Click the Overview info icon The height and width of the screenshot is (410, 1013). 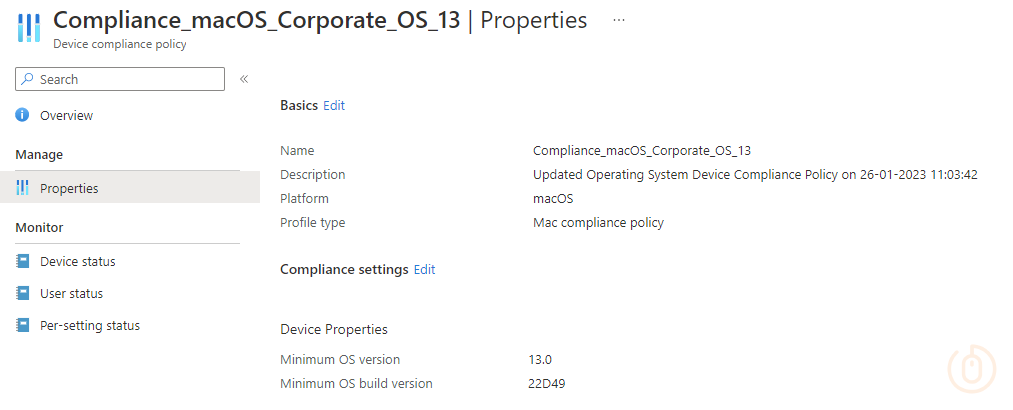click(23, 116)
